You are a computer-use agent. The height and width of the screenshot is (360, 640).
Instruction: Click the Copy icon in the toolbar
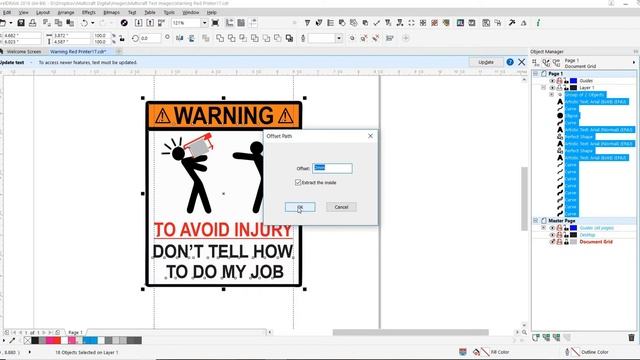click(x=58, y=23)
